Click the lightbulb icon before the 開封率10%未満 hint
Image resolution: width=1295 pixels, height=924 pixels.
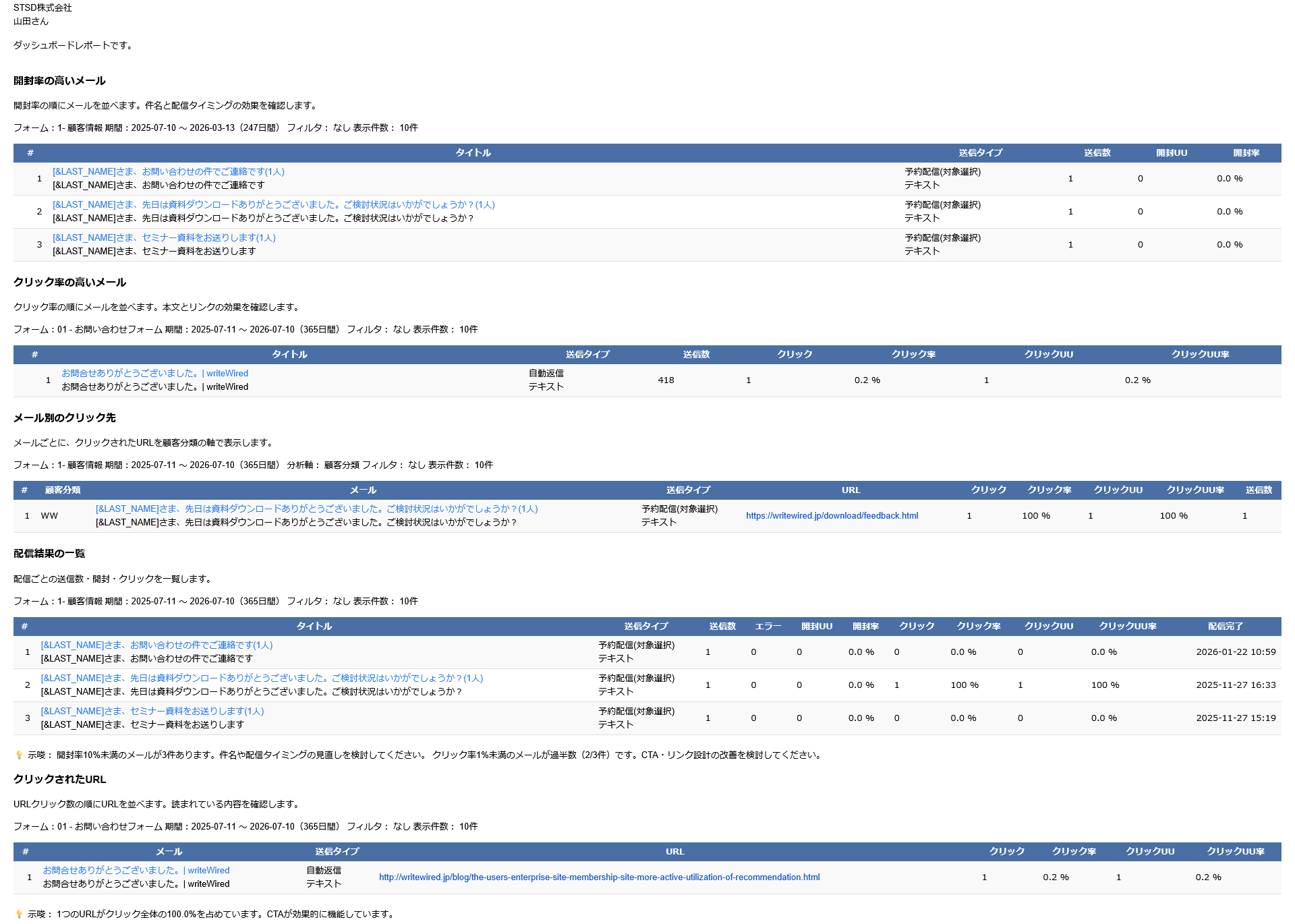(x=19, y=755)
